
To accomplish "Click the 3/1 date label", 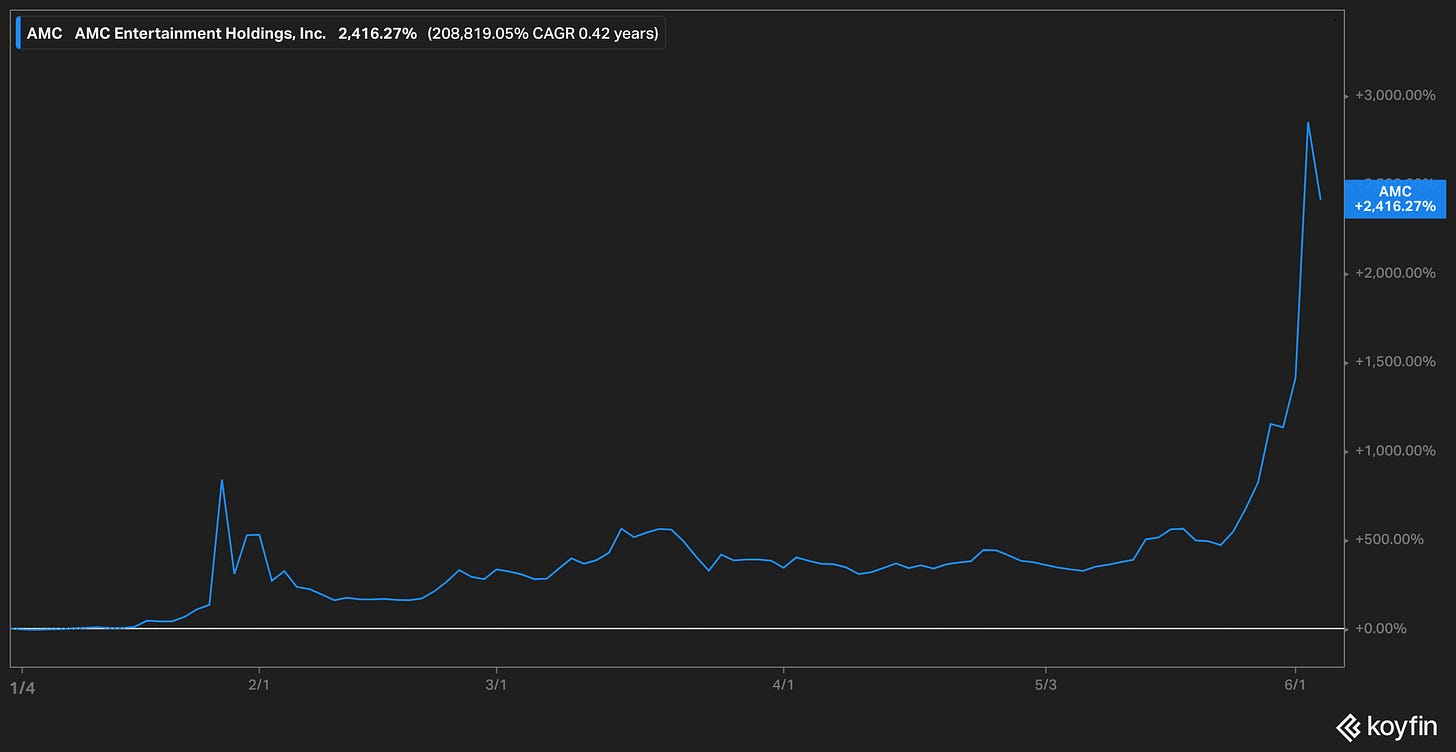I will 496,686.
